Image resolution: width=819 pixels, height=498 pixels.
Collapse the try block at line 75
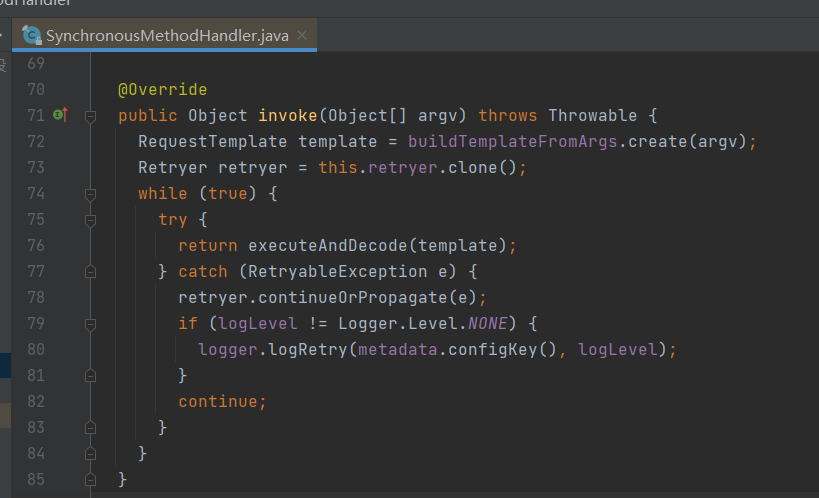pyautogui.click(x=90, y=221)
